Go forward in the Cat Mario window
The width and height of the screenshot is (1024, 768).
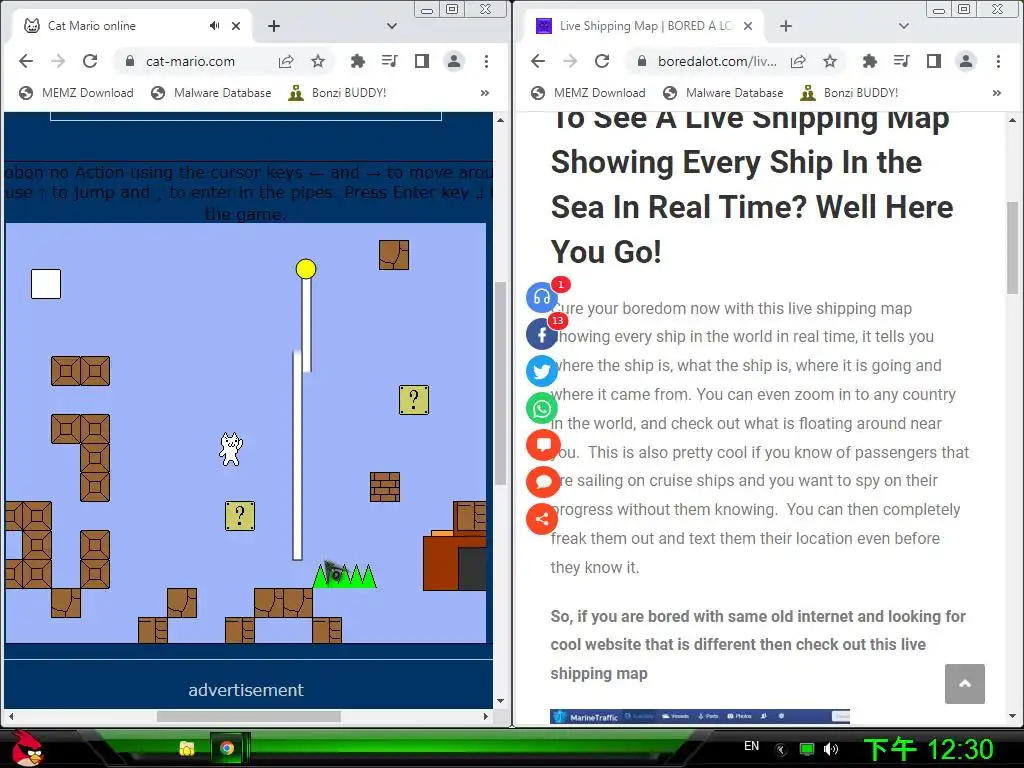coord(58,61)
